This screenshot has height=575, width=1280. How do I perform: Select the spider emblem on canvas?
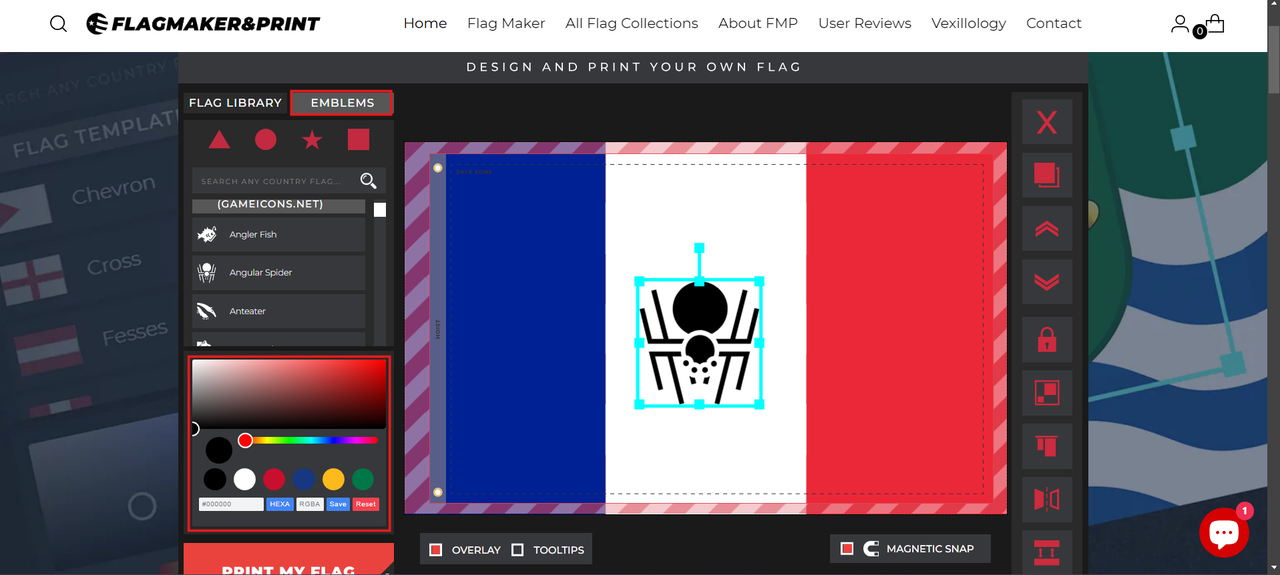tap(699, 342)
